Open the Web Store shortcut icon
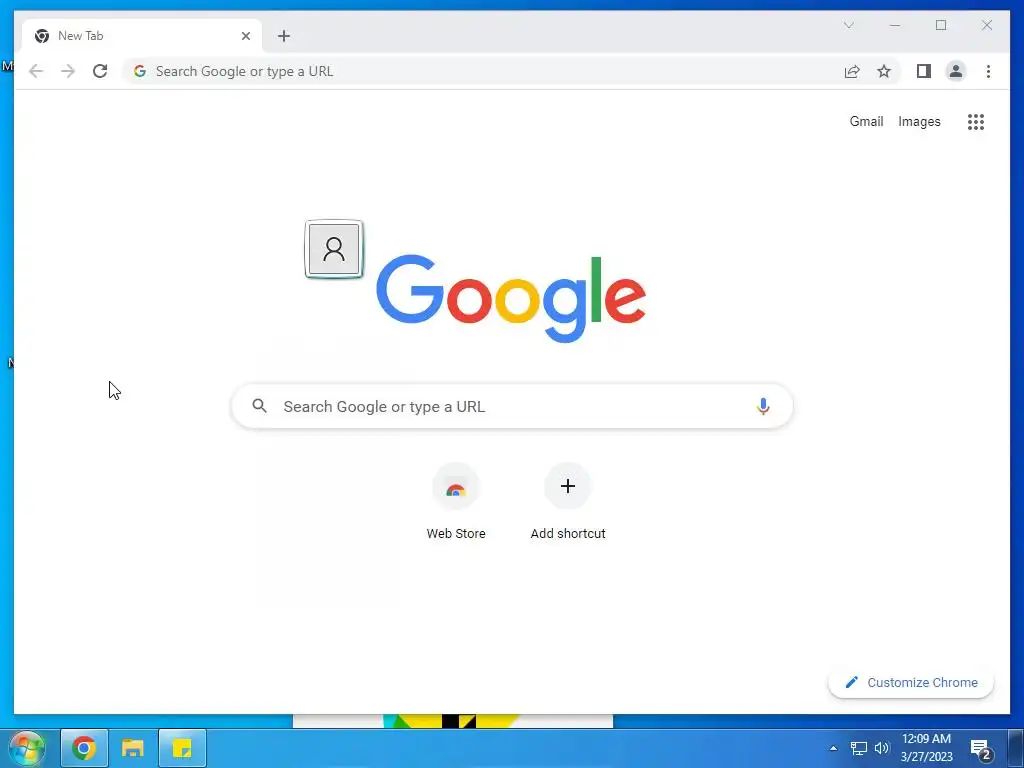 click(x=456, y=487)
